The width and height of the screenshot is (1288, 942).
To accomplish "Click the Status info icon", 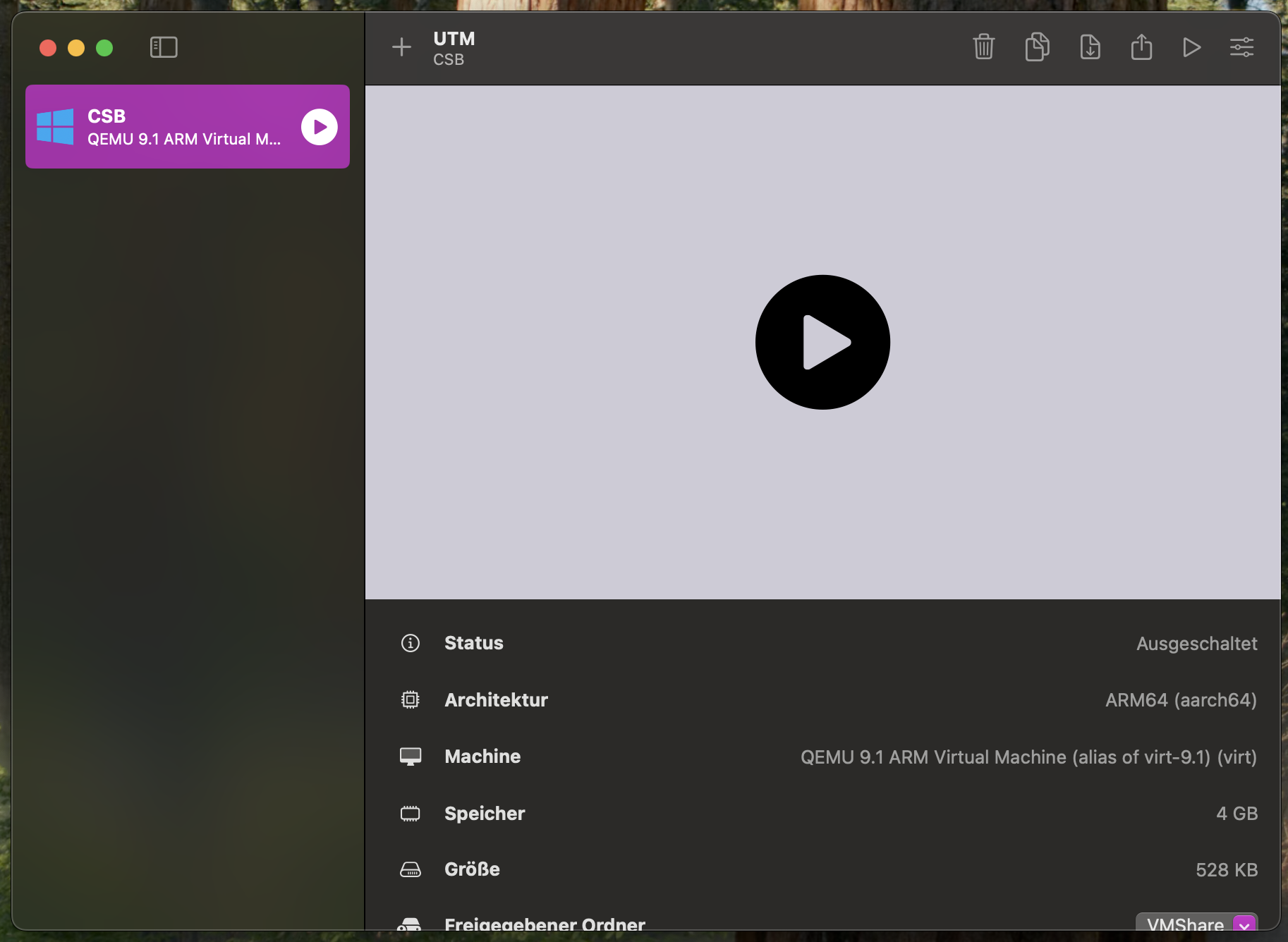I will tap(410, 643).
